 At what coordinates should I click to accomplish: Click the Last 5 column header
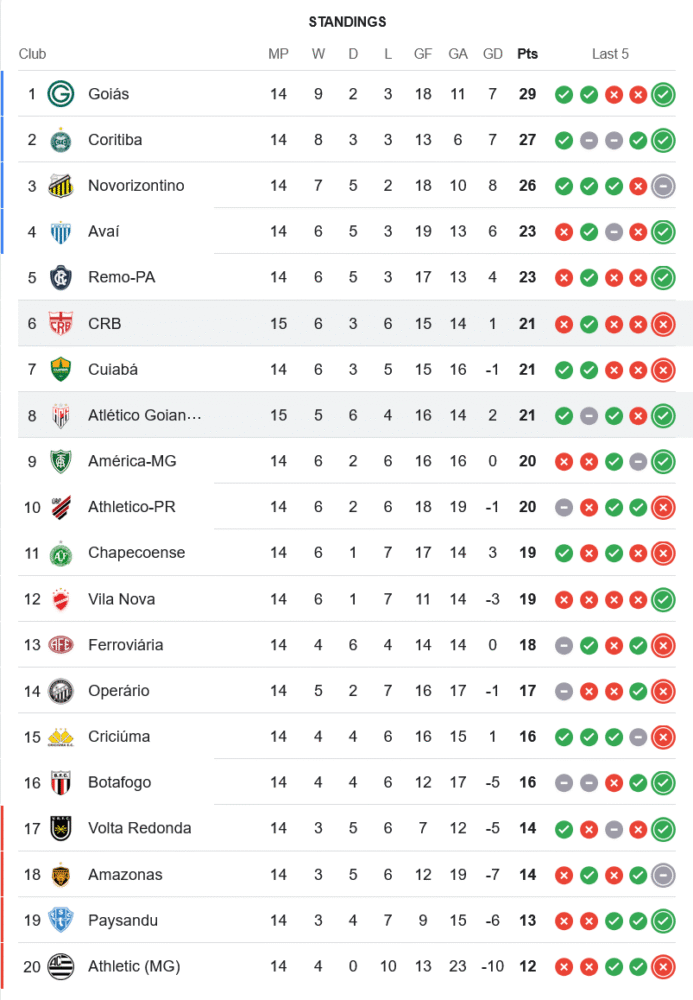coord(610,54)
